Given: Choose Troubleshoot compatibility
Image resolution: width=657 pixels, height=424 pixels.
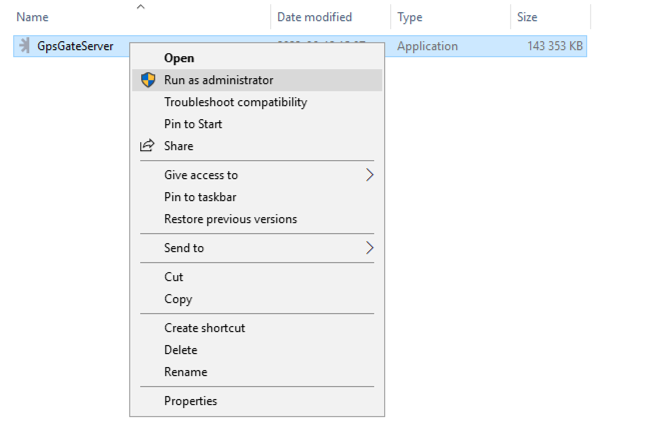Looking at the screenshot, I should click(257, 102).
